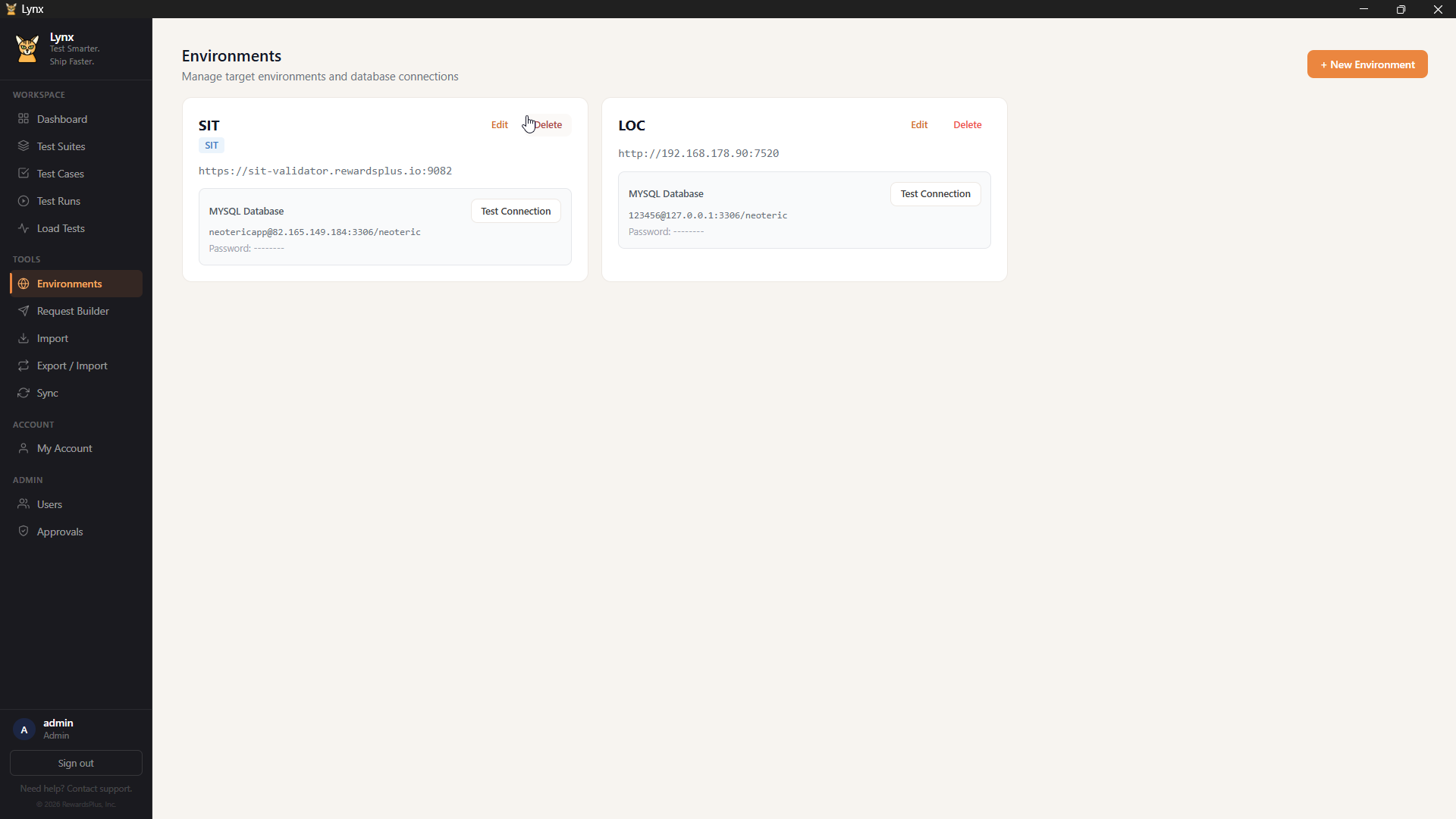Viewport: 1456px width, 819px height.
Task: Click the admin avatar circle
Action: (x=24, y=730)
